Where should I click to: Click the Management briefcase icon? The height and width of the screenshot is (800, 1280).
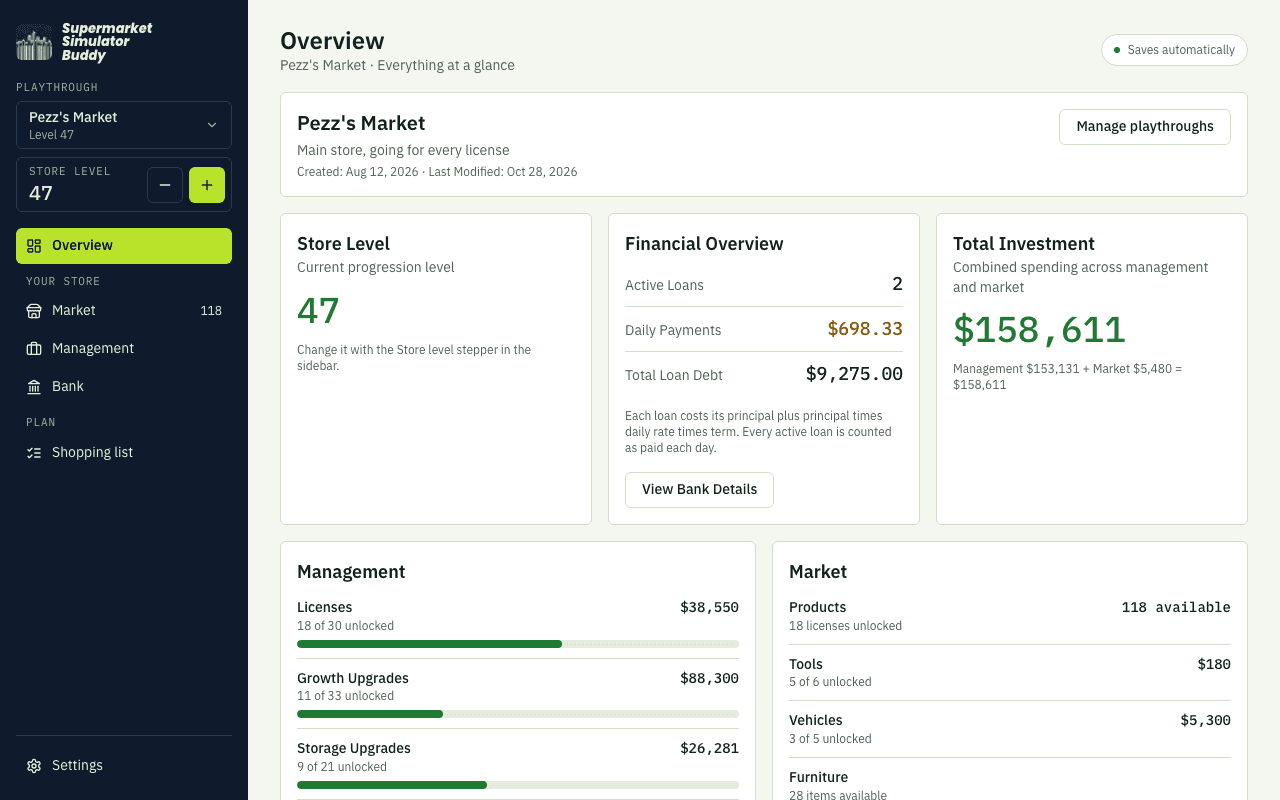34,349
